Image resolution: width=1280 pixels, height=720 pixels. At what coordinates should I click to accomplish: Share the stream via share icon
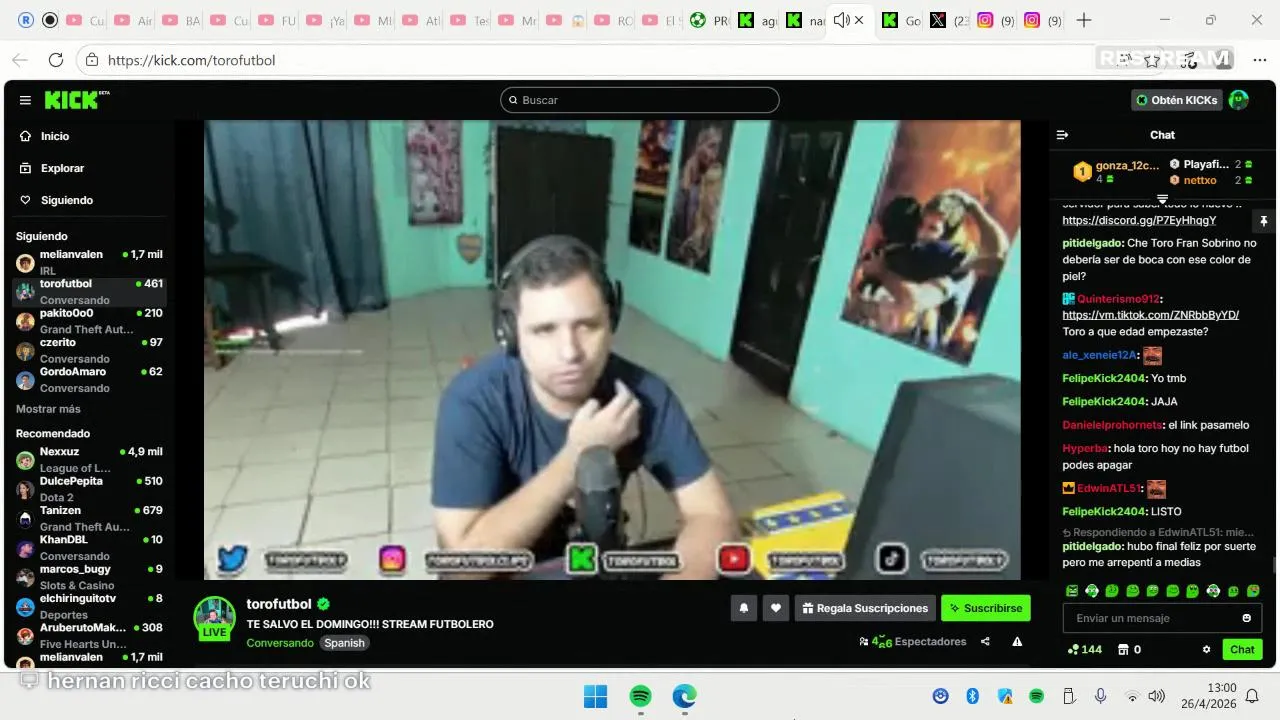tap(985, 642)
